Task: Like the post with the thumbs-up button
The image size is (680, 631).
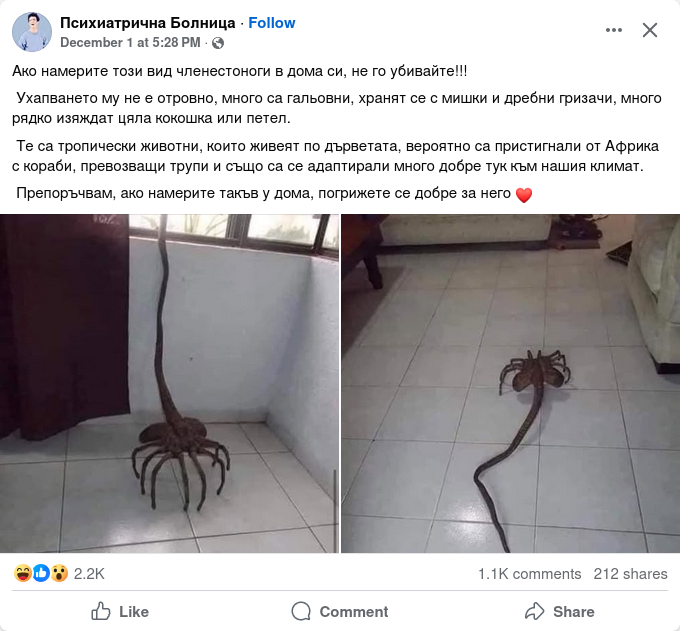Action: point(120,611)
